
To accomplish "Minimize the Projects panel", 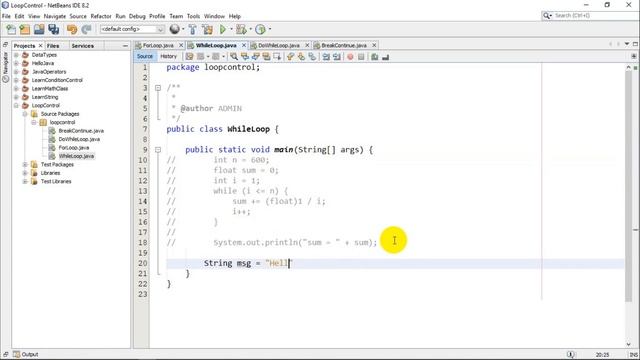I will pos(125,46).
